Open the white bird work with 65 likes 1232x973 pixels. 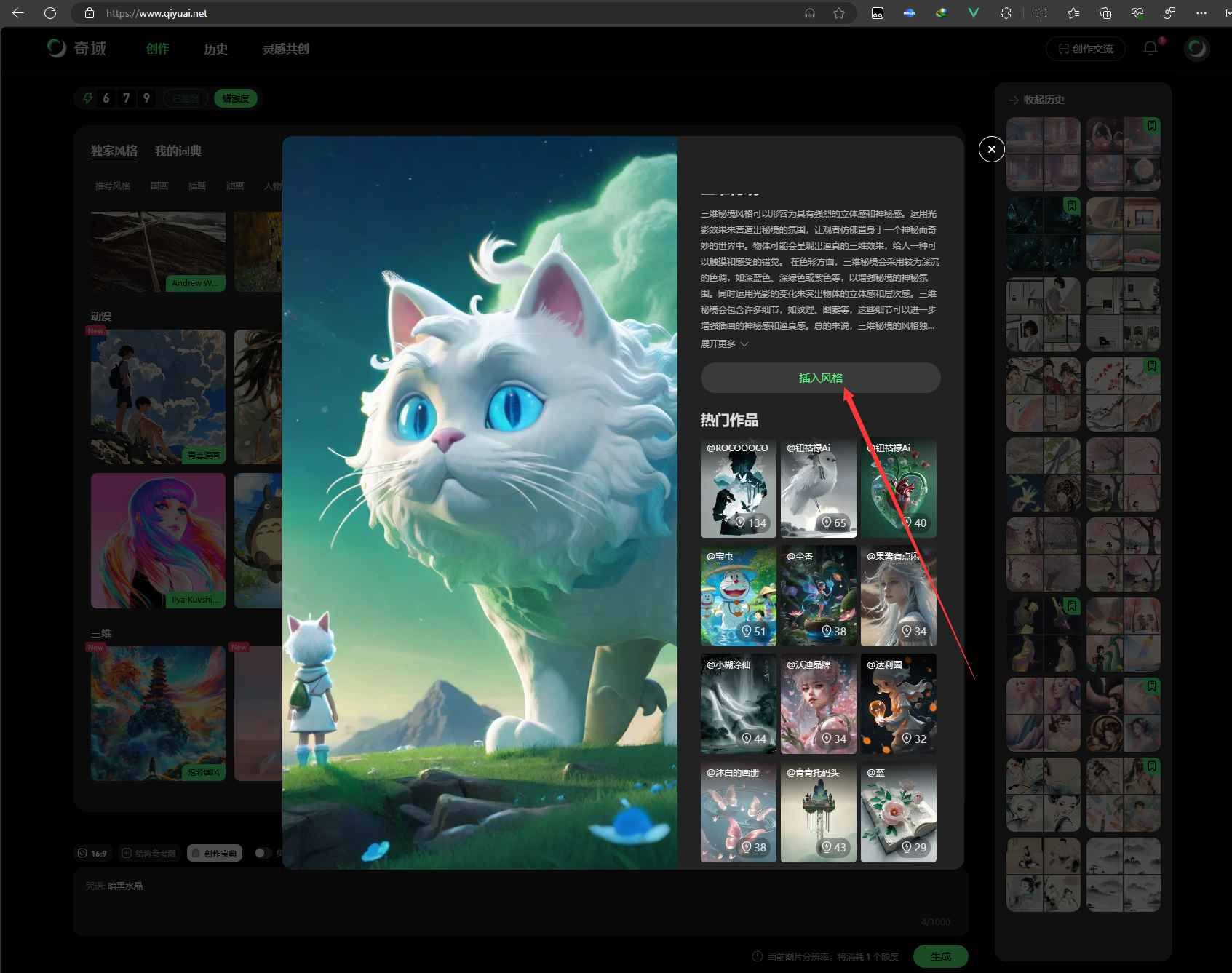pyautogui.click(x=818, y=488)
